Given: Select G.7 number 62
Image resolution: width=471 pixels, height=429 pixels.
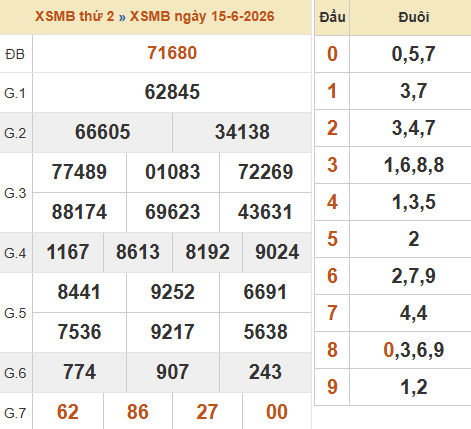Looking at the screenshot, I should [68, 412].
